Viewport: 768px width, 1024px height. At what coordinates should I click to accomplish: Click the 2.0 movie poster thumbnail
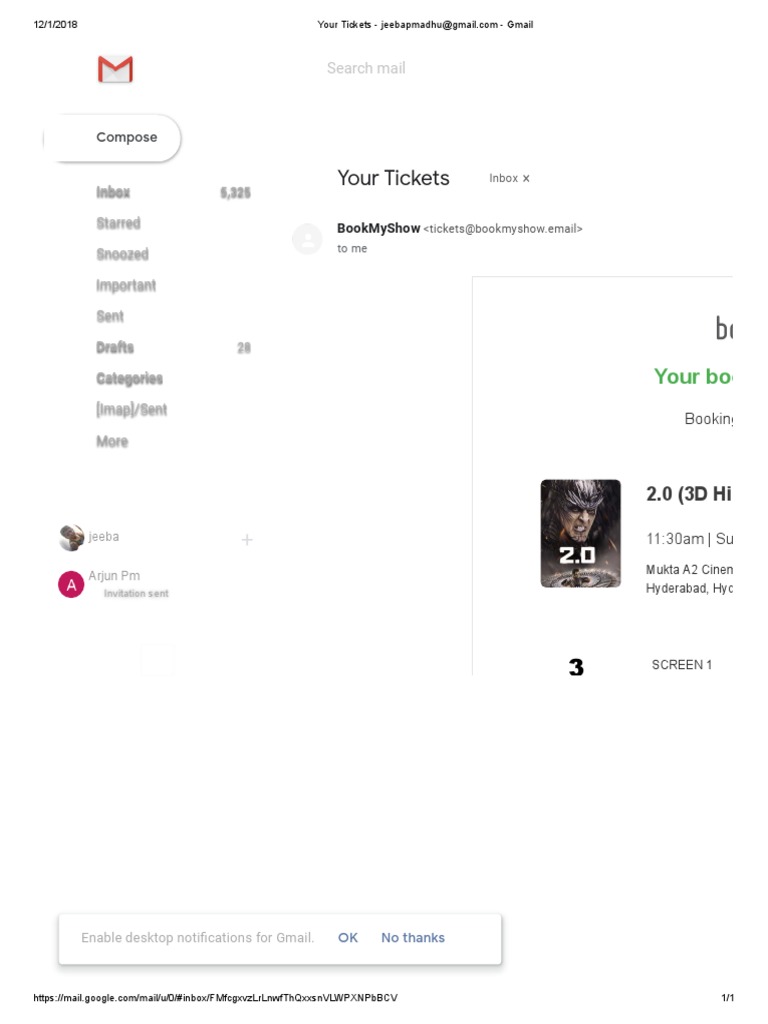(x=580, y=533)
